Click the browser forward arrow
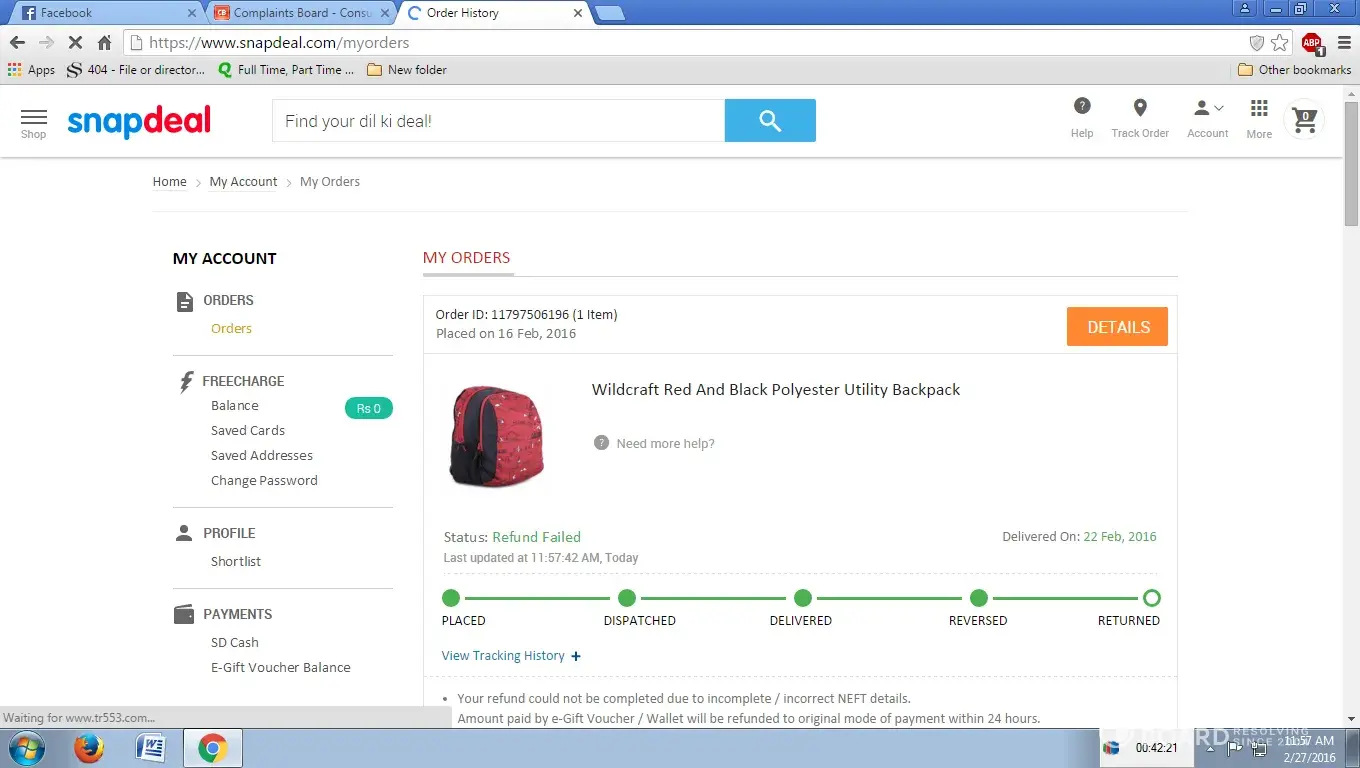This screenshot has width=1360, height=768. [46, 43]
